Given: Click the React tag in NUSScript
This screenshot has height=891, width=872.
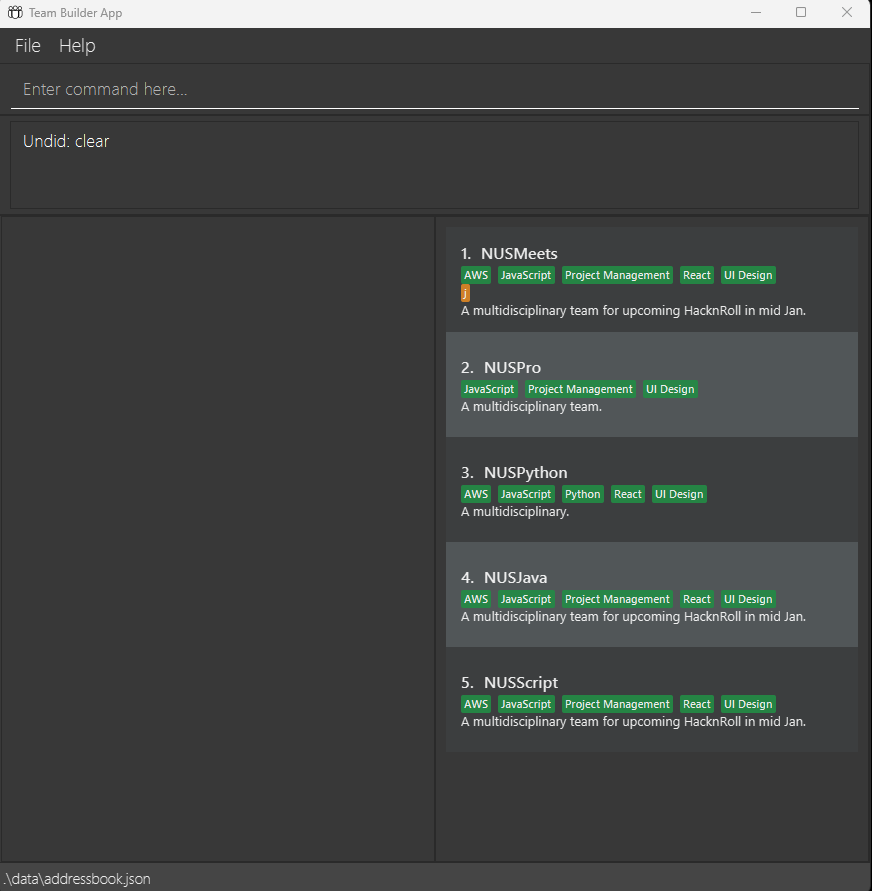Looking at the screenshot, I should pyautogui.click(x=697, y=704).
